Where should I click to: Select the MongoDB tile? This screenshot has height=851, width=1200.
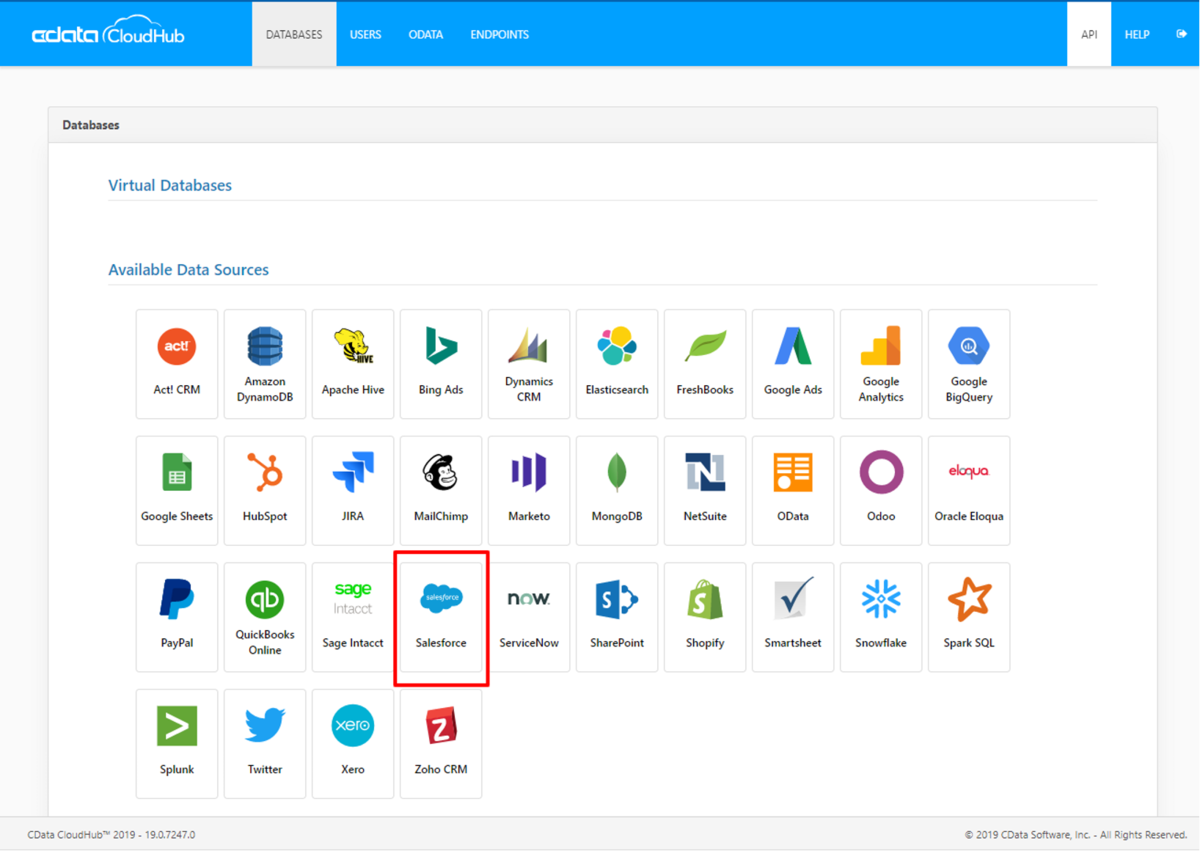(x=617, y=490)
